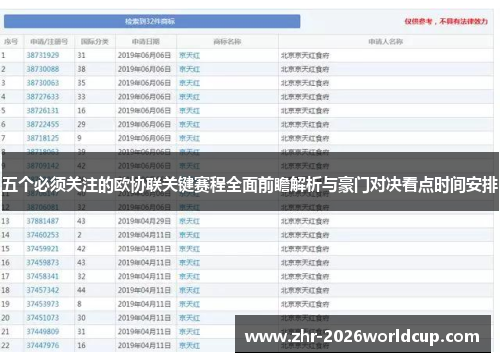Open application number 38727633 link
The image size is (500, 362).
tap(43, 97)
